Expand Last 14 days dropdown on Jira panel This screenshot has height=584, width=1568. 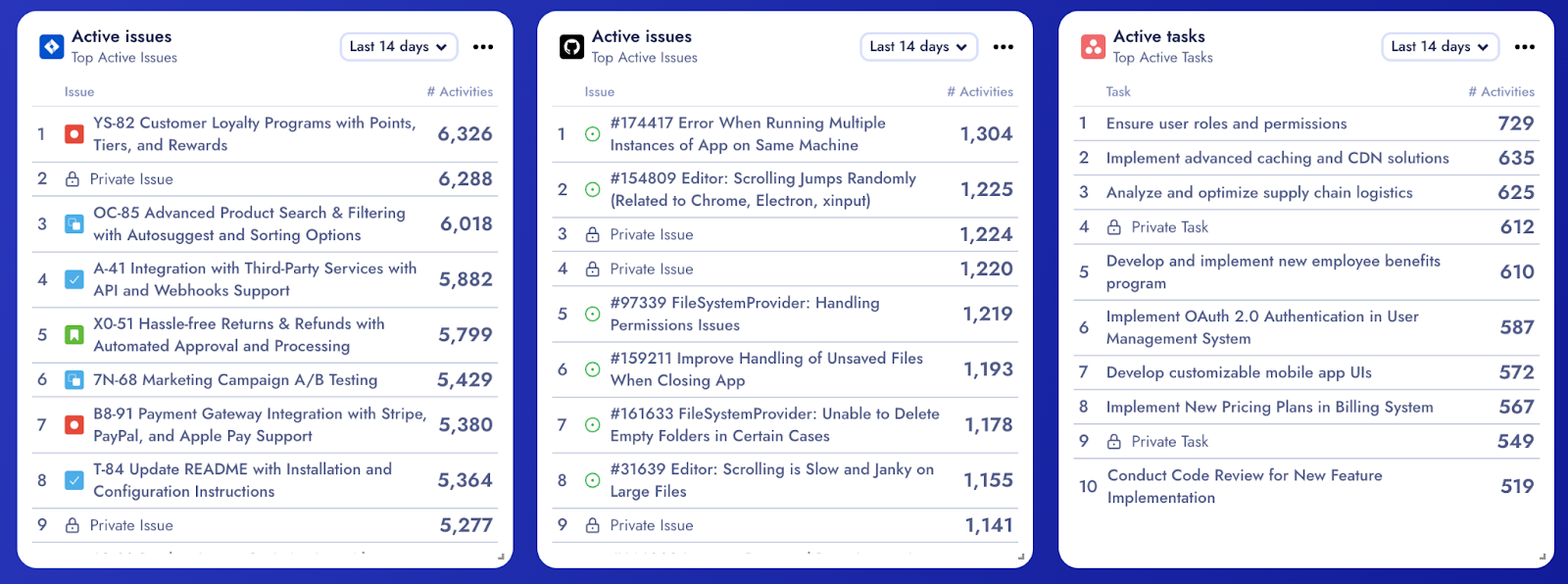click(398, 46)
